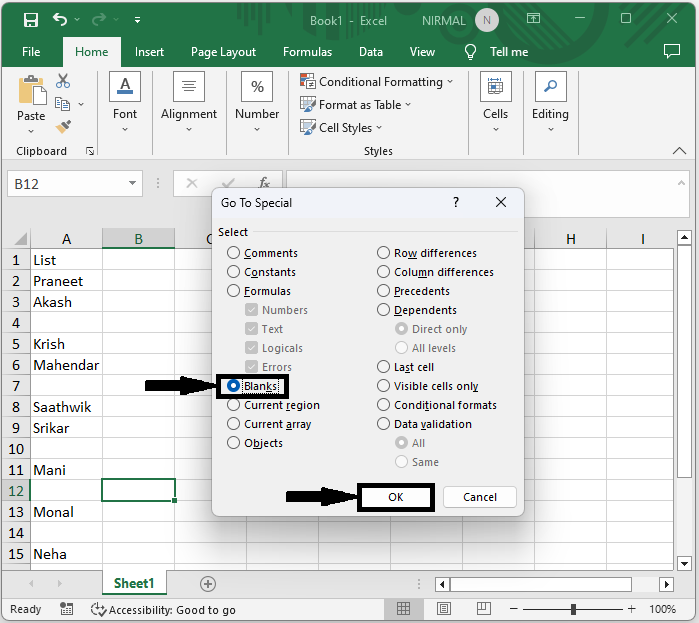Click the Format Painter brush icon
The height and width of the screenshot is (623, 699).
click(63, 127)
